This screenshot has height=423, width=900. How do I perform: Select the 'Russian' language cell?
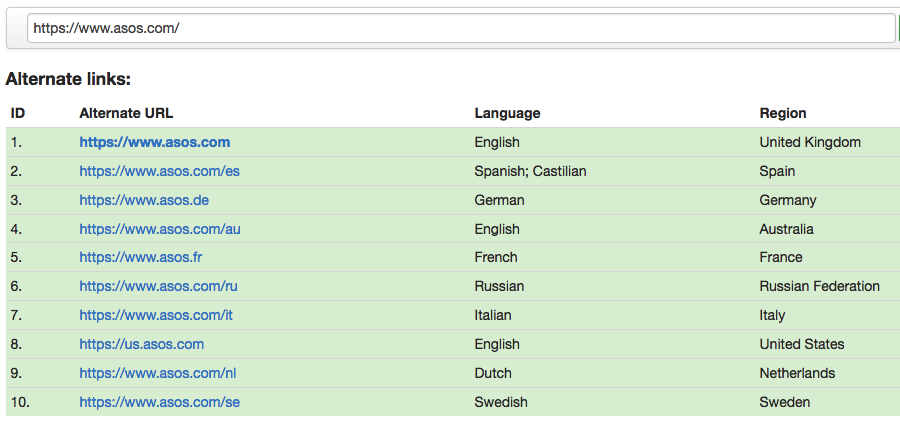[x=499, y=286]
